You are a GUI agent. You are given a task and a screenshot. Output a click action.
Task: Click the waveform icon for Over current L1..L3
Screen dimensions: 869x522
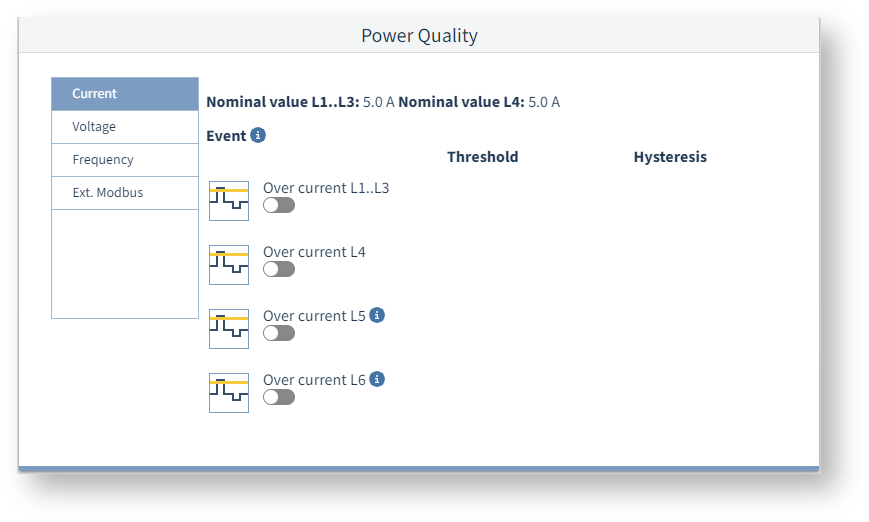[x=229, y=201]
